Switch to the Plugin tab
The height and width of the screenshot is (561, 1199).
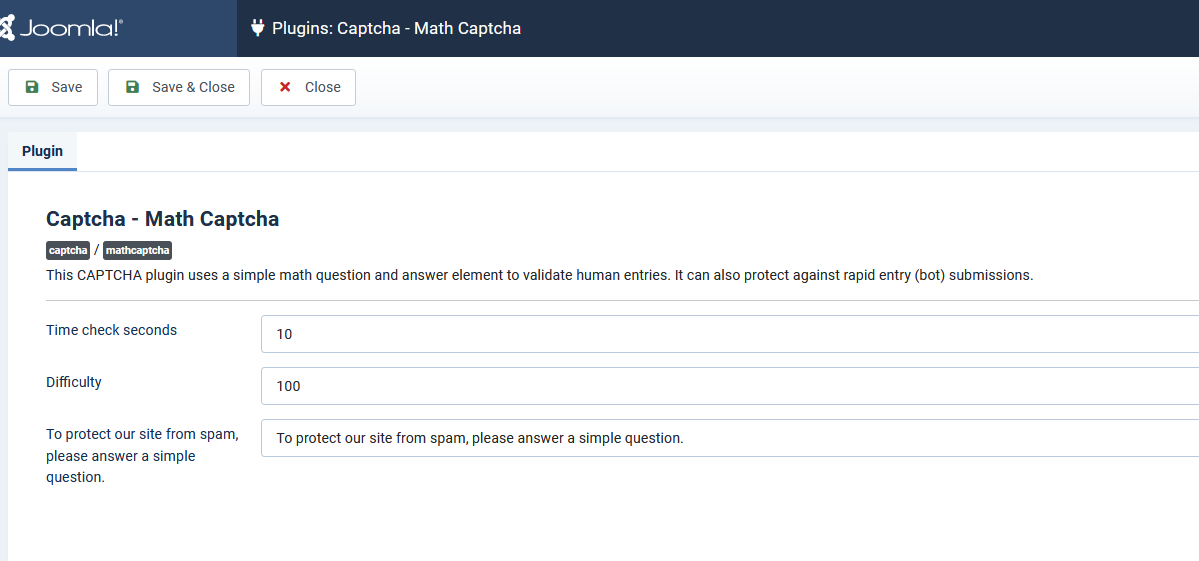point(42,151)
